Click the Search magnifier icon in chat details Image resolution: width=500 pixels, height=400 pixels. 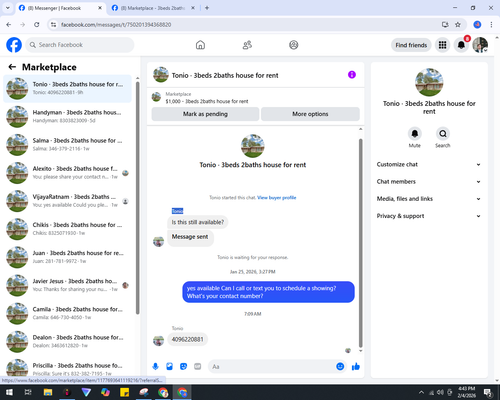[443, 134]
